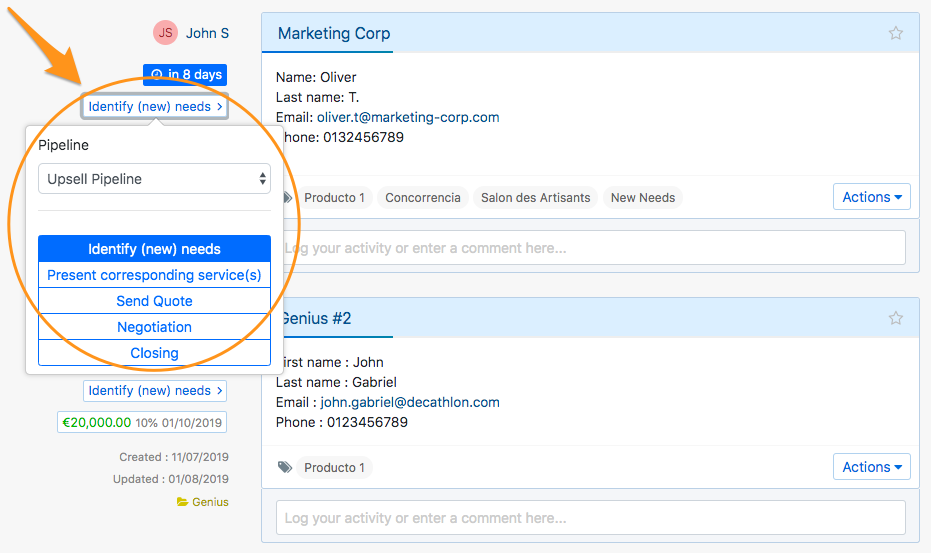The height and width of the screenshot is (553, 931).
Task: Expand the lower 'Identify (new) needs' step button
Action: pos(155,391)
